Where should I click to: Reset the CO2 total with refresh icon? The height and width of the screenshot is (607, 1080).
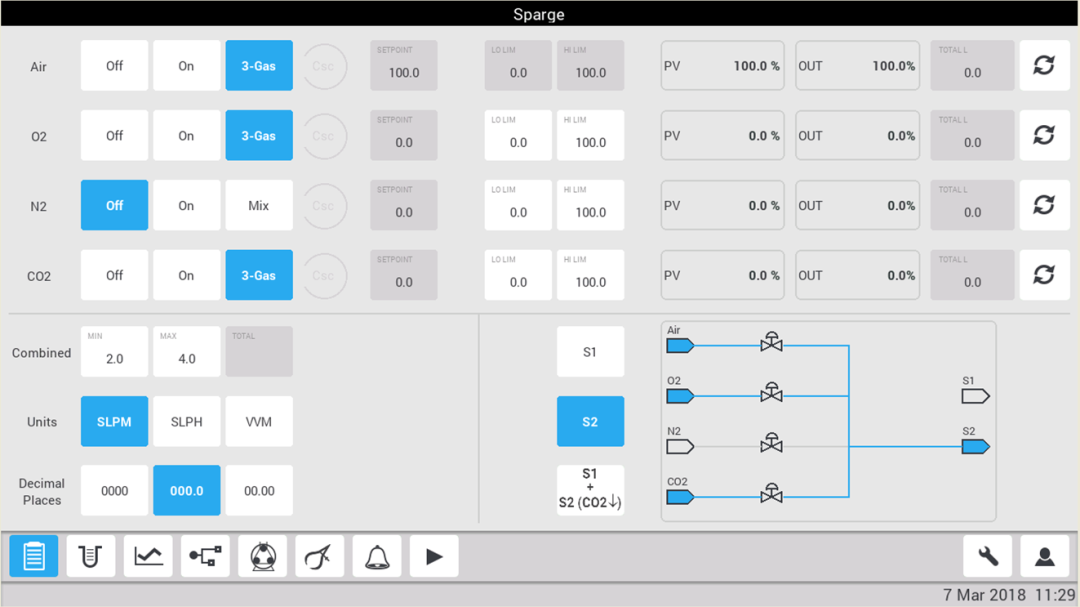click(x=1044, y=275)
